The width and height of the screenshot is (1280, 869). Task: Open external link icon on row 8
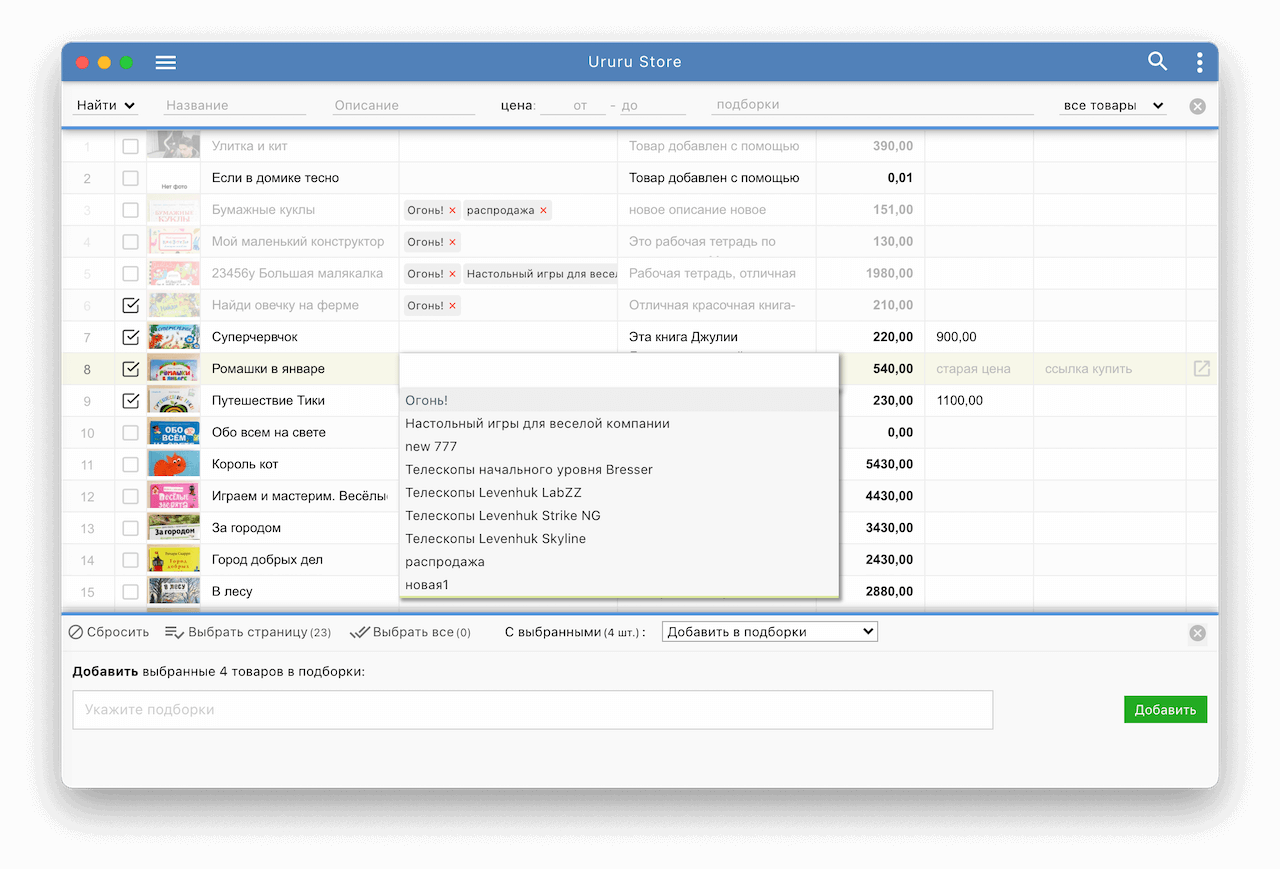[x=1202, y=369]
